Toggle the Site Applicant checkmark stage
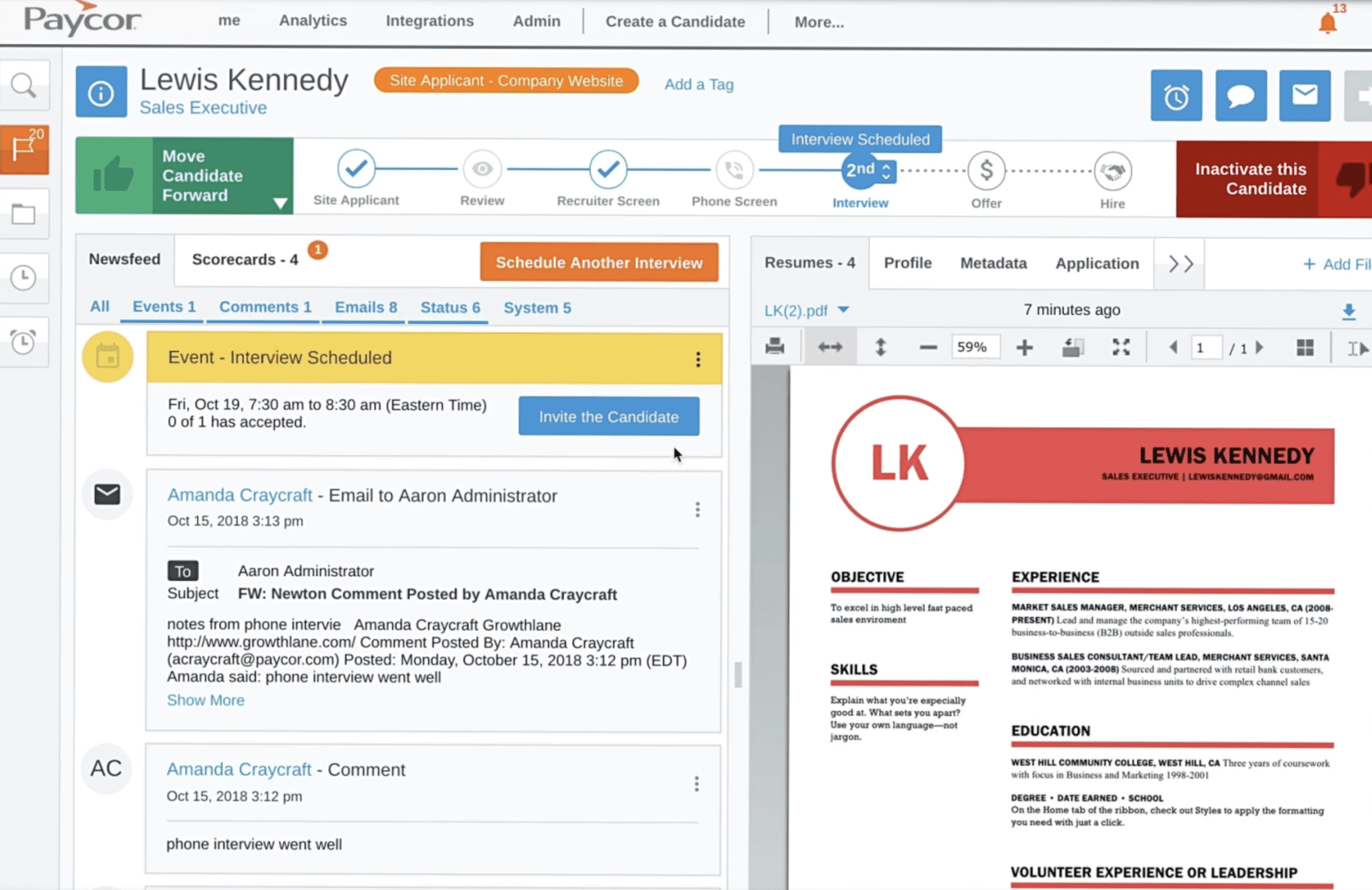 356,168
